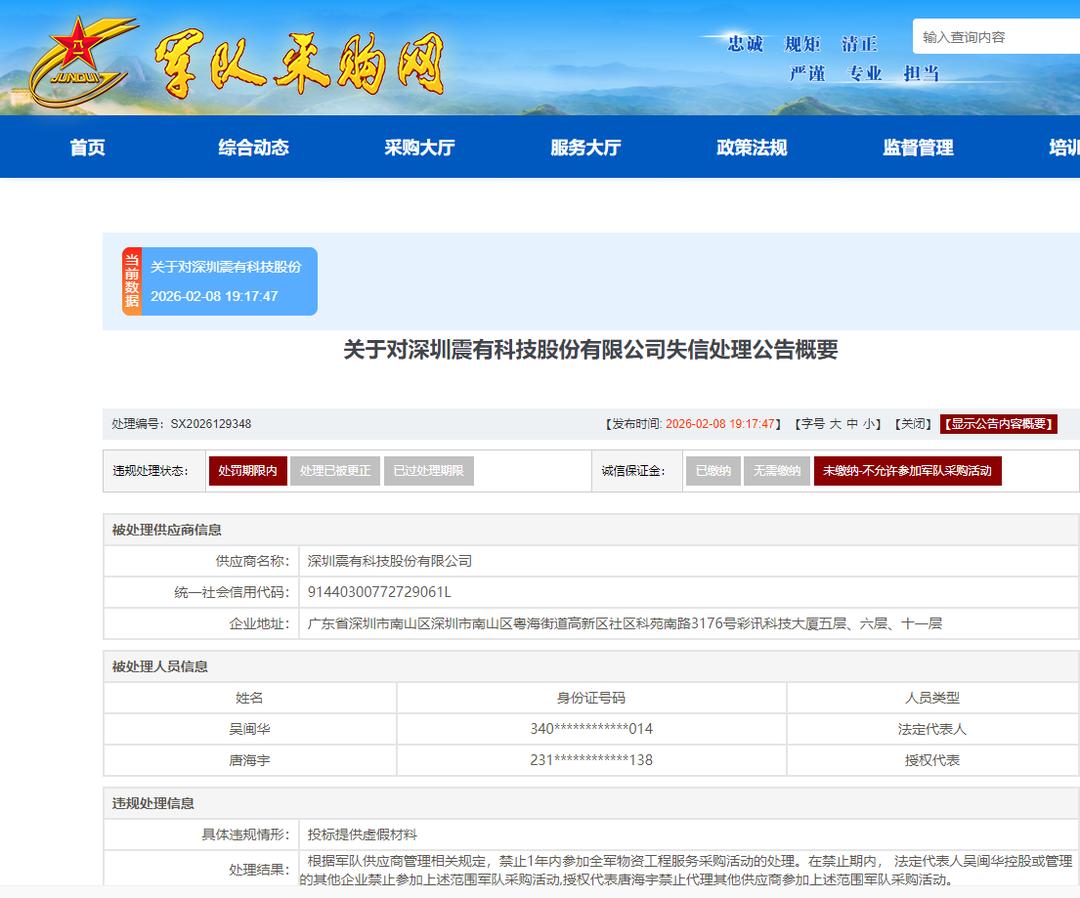The image size is (1080, 898).
Task: Open 监督管理 navigation item
Action: (918, 147)
